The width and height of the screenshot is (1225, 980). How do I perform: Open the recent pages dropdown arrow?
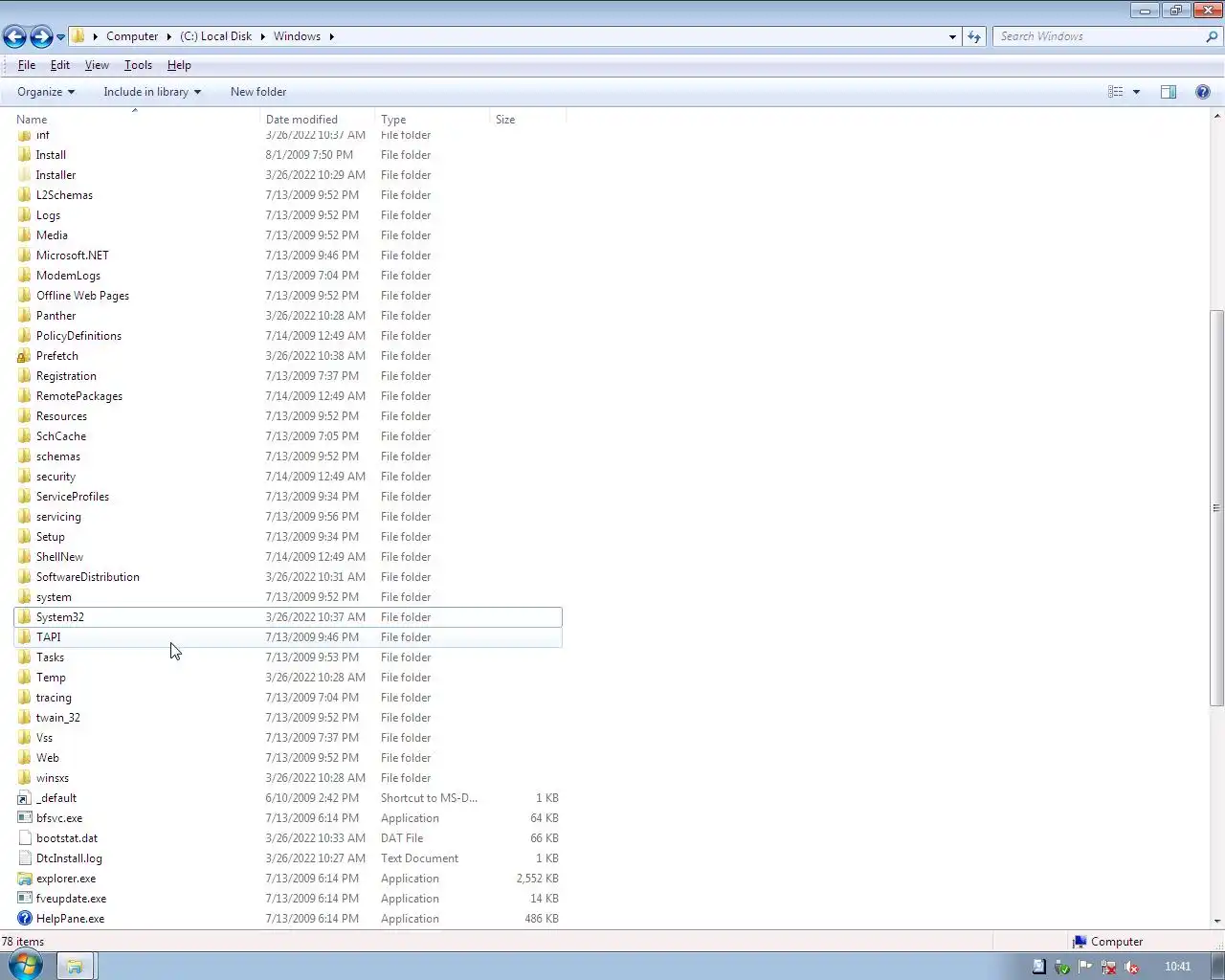tap(60, 37)
